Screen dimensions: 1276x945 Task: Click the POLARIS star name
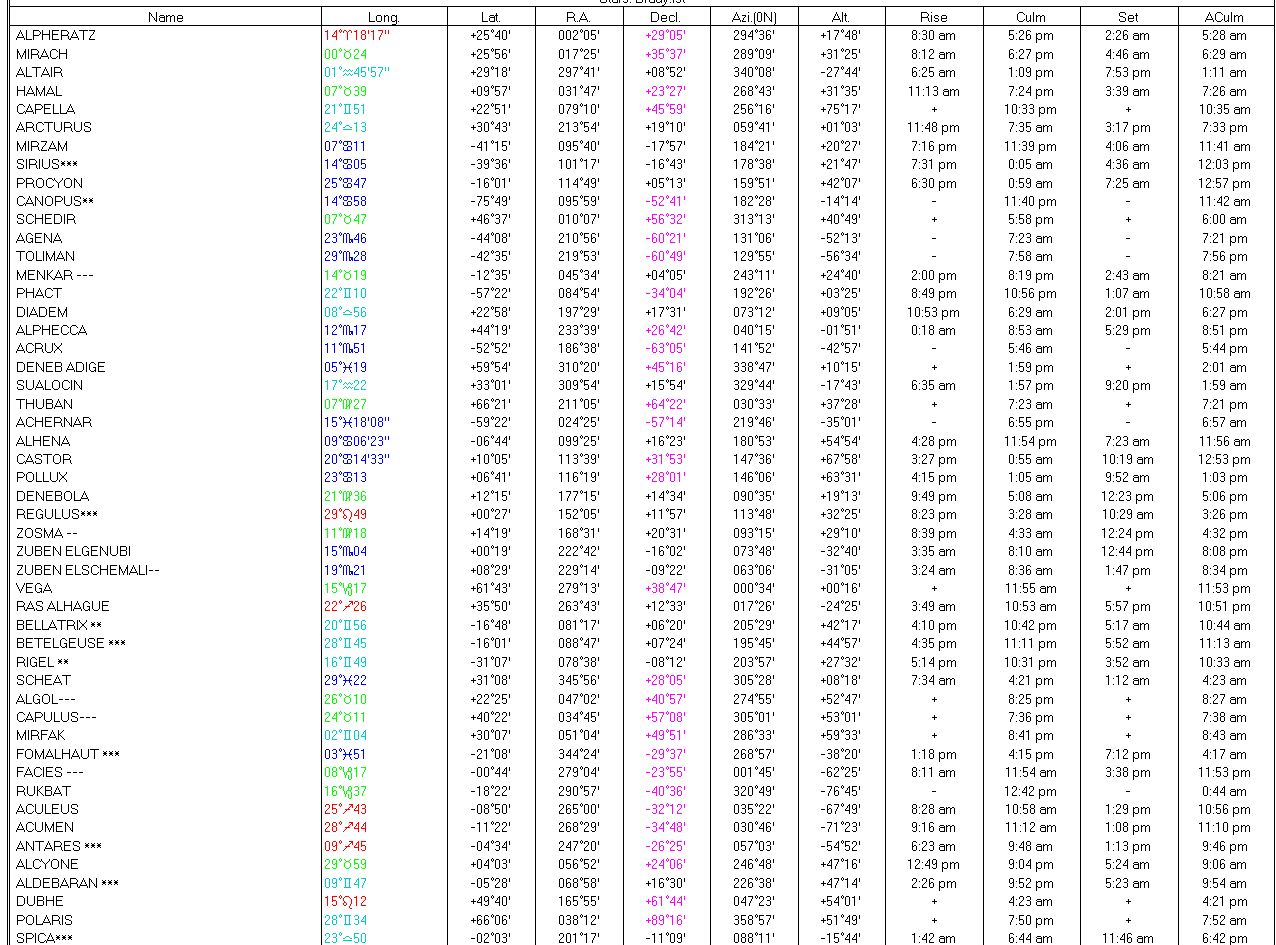click(44, 920)
